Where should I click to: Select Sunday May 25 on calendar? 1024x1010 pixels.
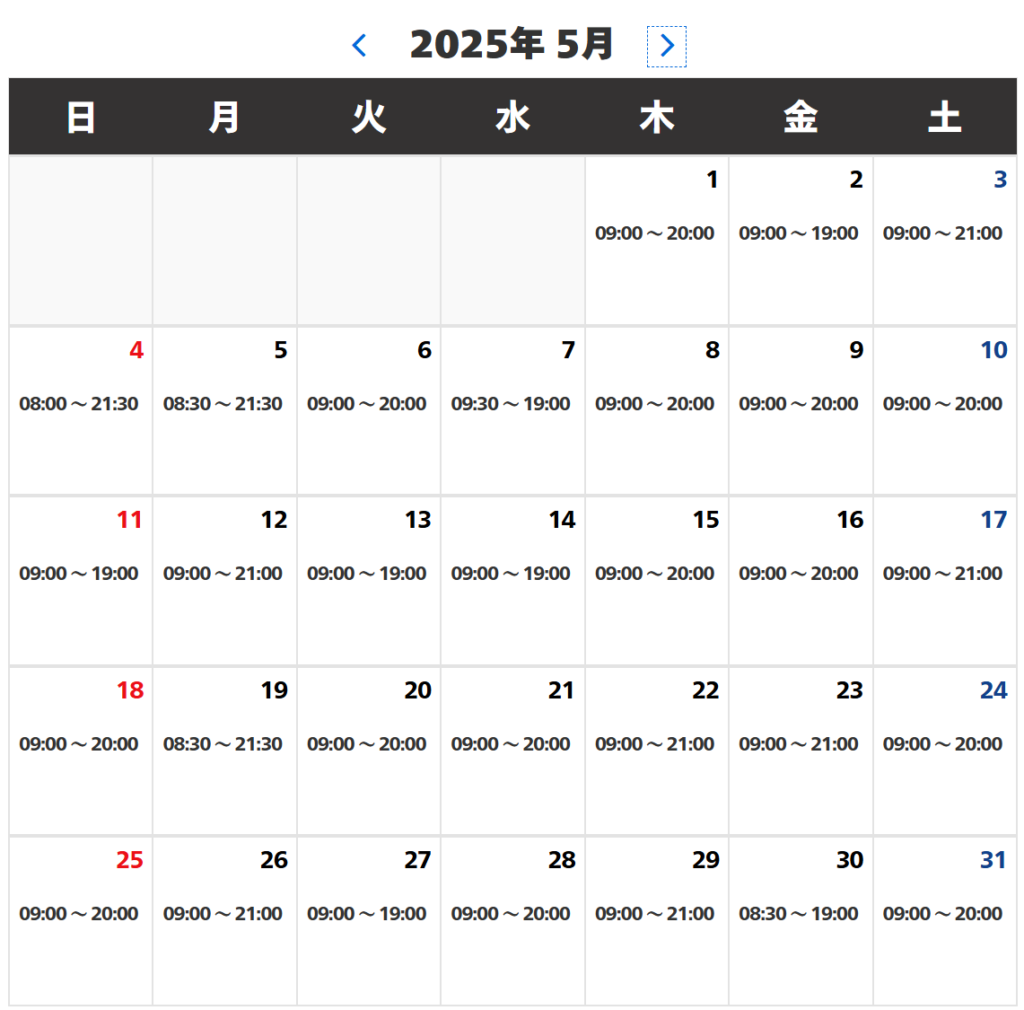pos(81,920)
